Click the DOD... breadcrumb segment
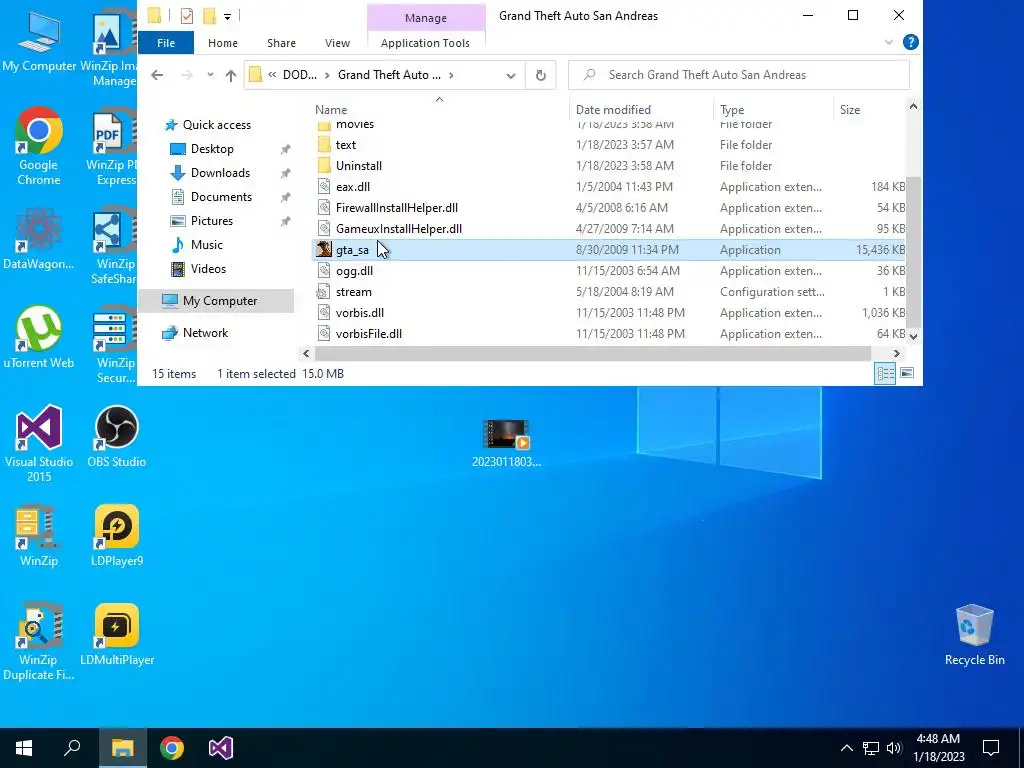Screen dimensions: 1024x768 click(x=300, y=75)
